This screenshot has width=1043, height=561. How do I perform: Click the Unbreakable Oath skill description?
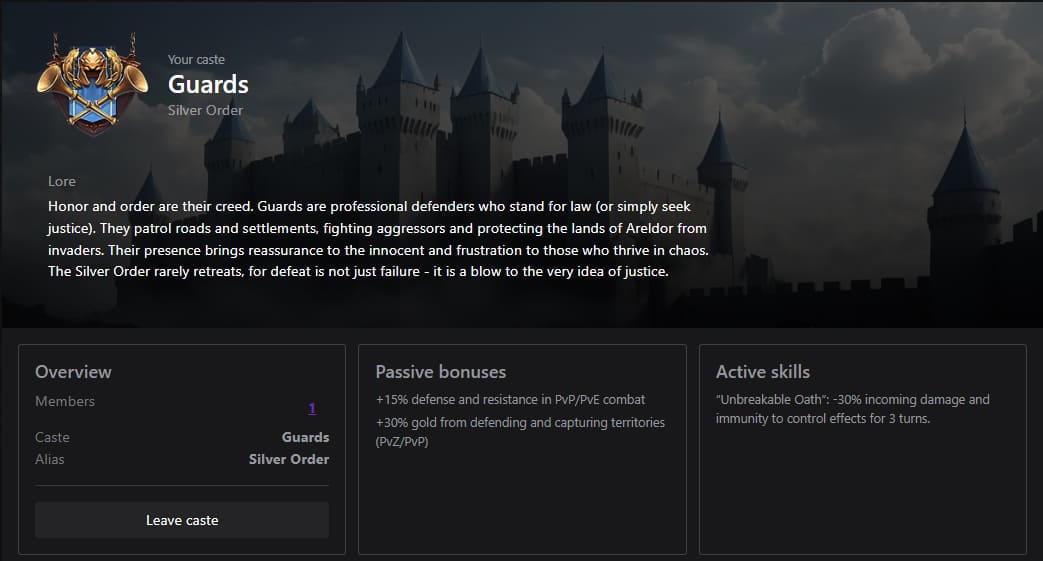tap(852, 408)
